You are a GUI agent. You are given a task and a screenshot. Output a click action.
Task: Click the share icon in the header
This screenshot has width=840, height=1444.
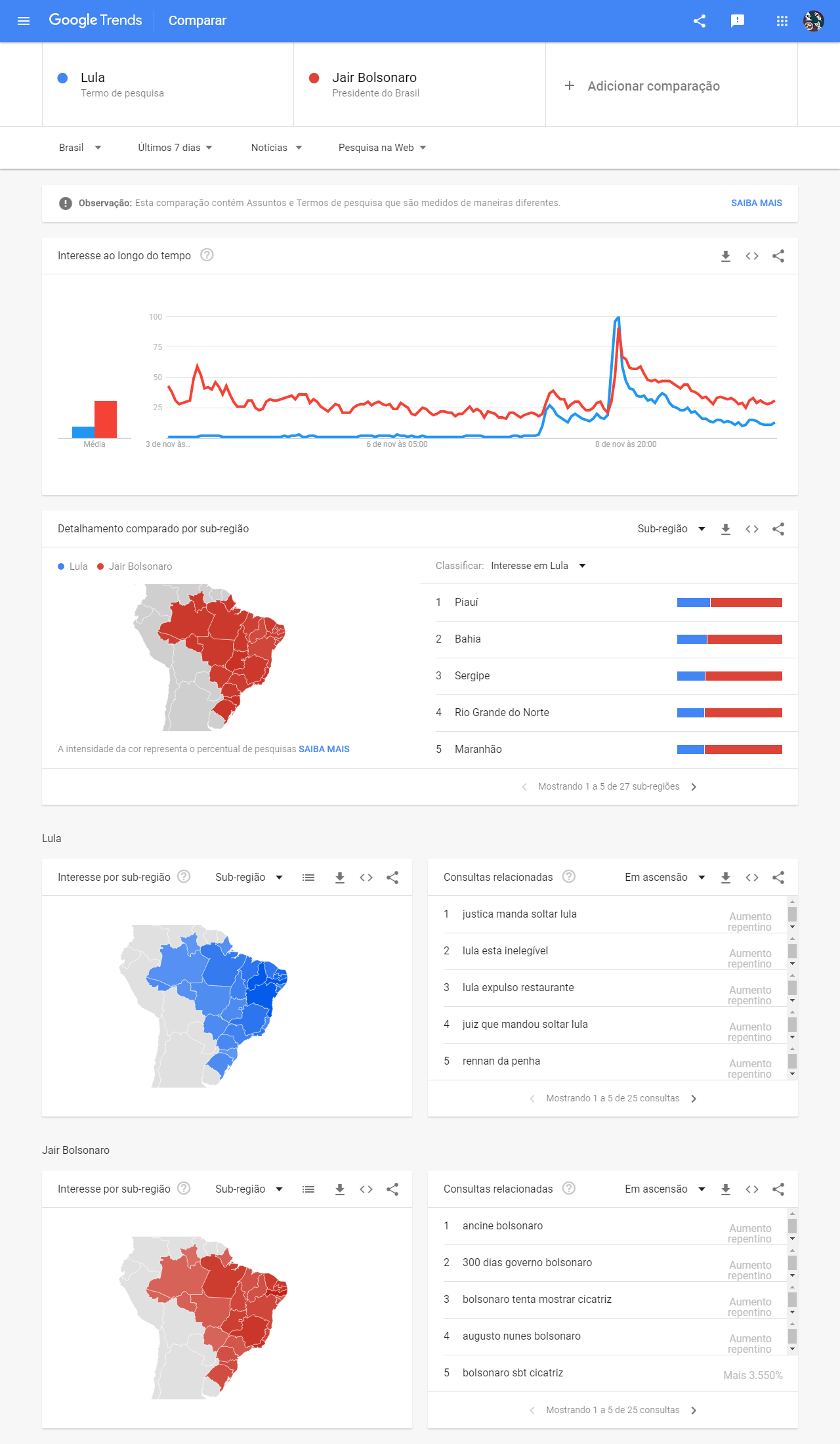700,20
